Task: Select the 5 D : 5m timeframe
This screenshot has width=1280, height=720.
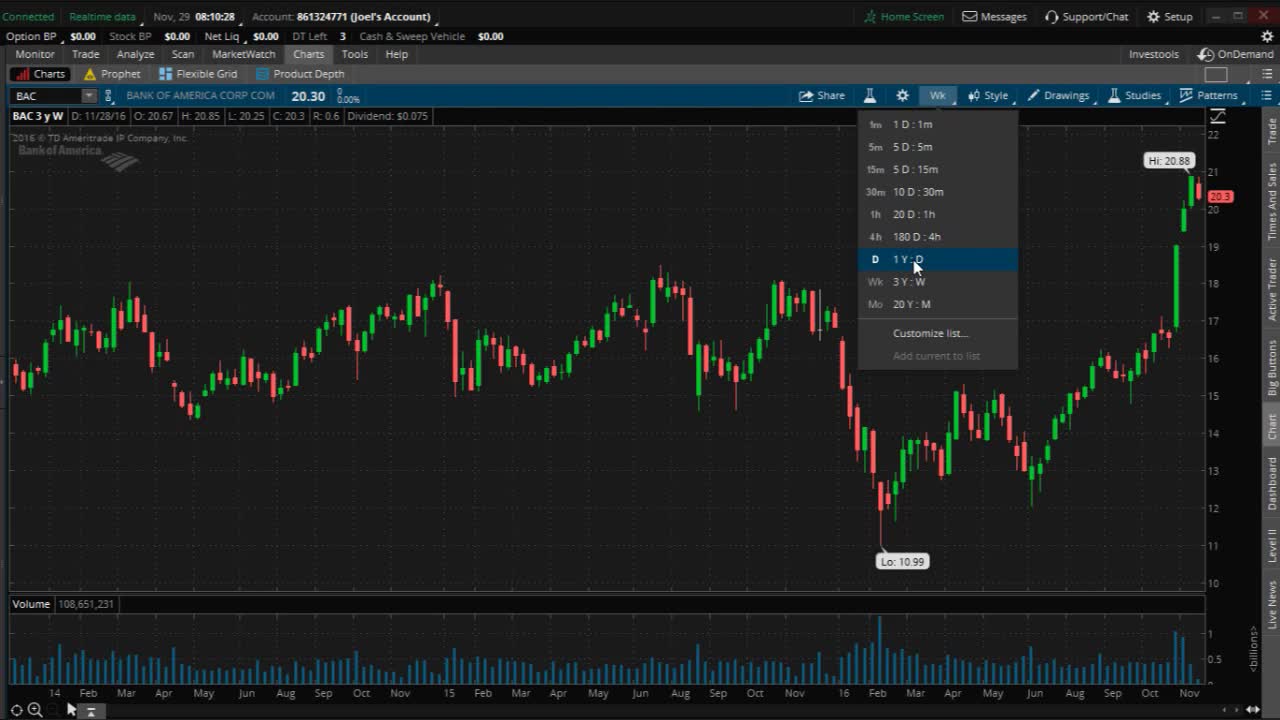Action: (x=937, y=147)
